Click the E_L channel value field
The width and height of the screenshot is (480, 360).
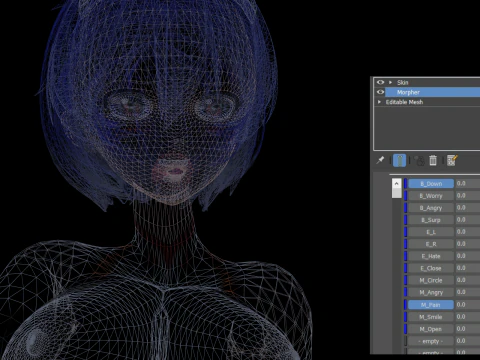click(x=468, y=232)
